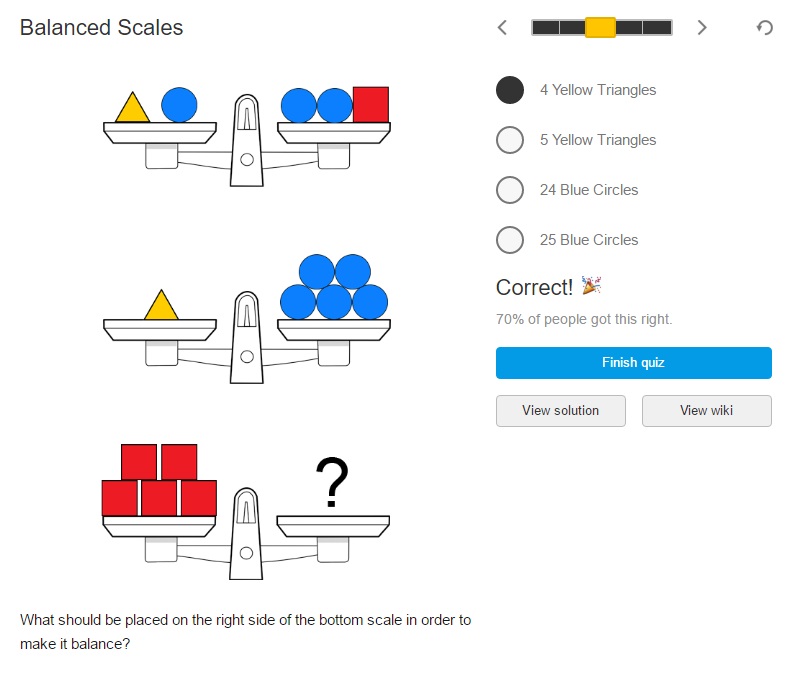
Task: Select the second progress bar segment
Action: (x=572, y=28)
